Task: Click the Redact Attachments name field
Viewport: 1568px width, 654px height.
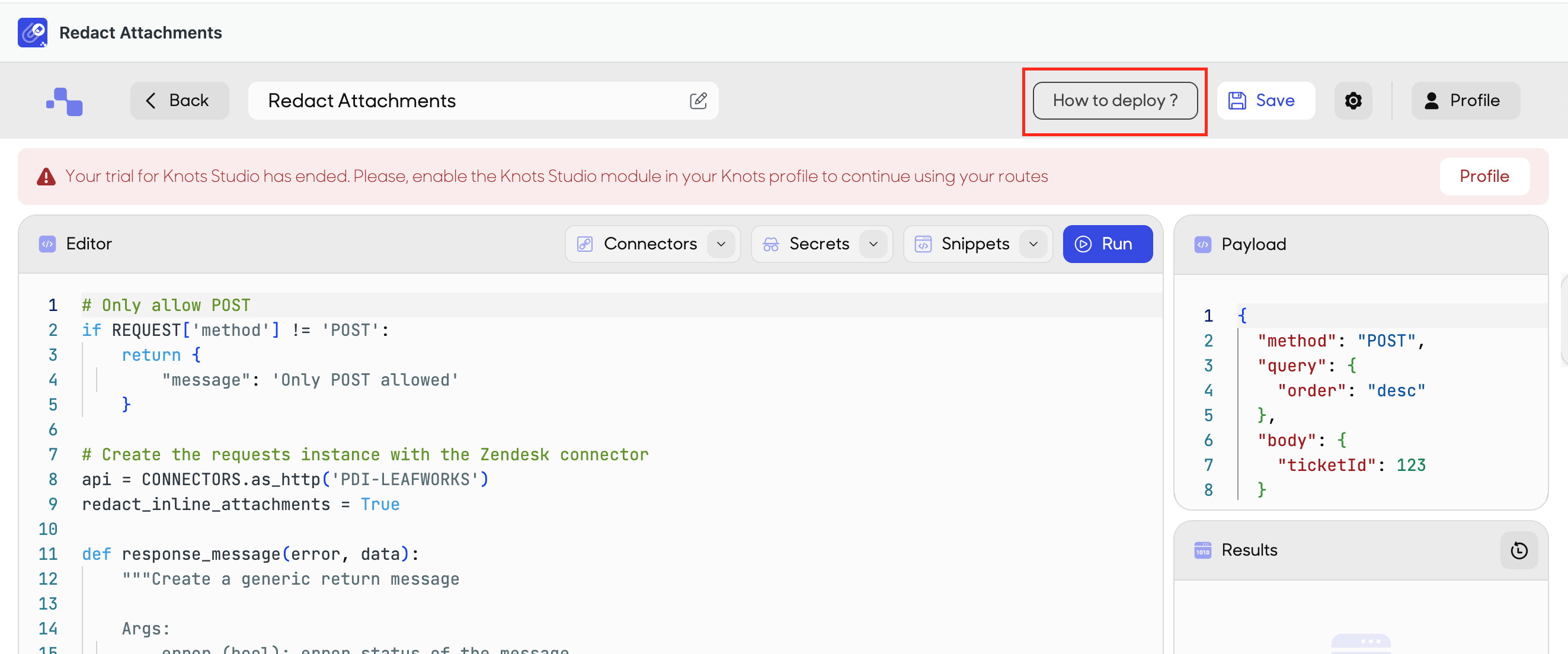Action: (483, 100)
